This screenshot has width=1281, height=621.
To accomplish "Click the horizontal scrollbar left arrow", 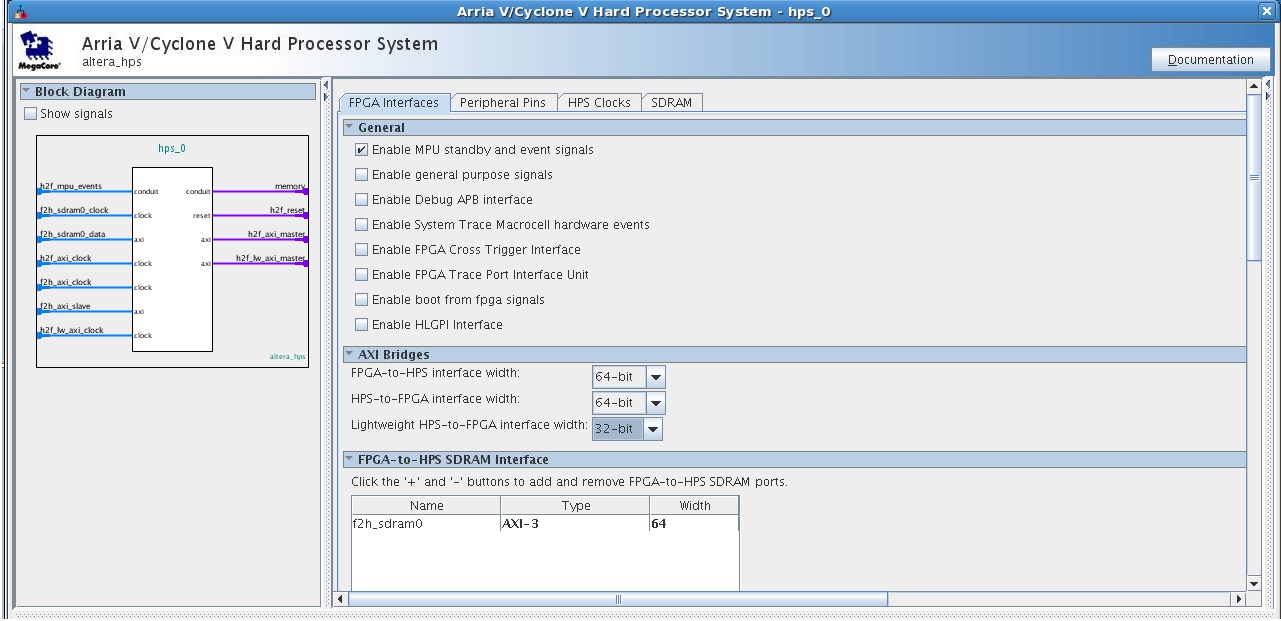I will click(341, 599).
